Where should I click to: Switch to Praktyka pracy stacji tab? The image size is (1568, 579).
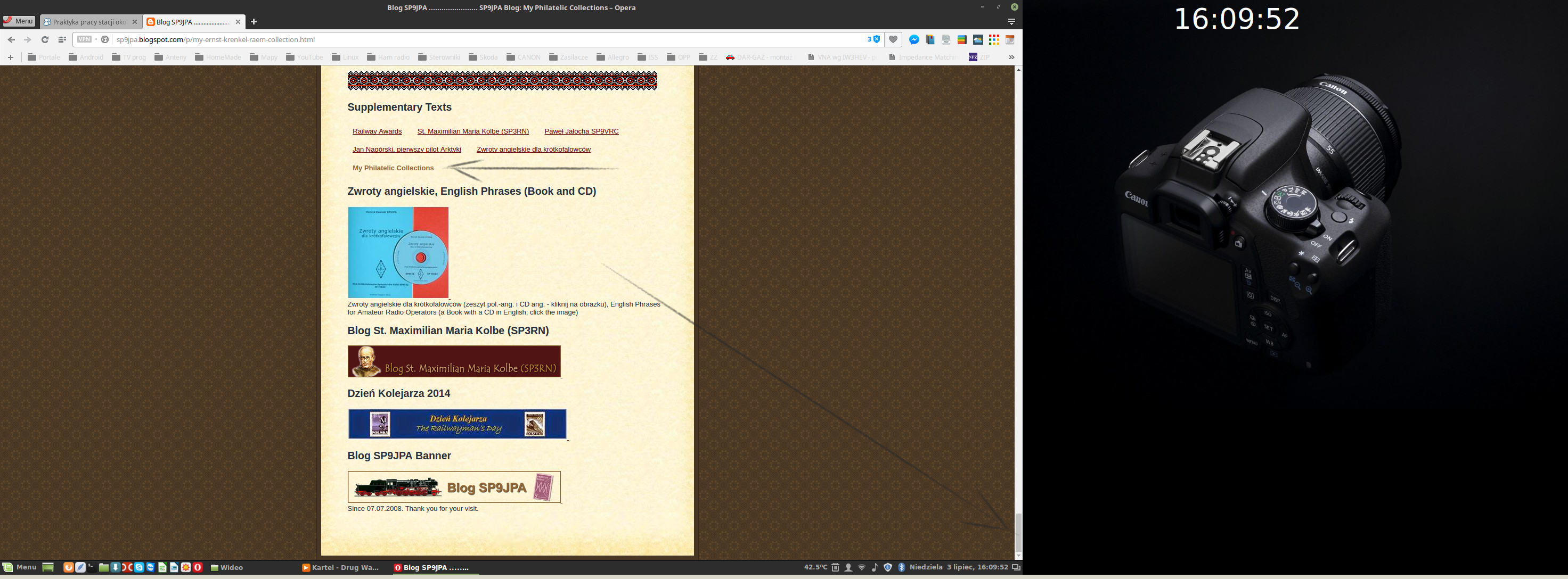pos(89,22)
